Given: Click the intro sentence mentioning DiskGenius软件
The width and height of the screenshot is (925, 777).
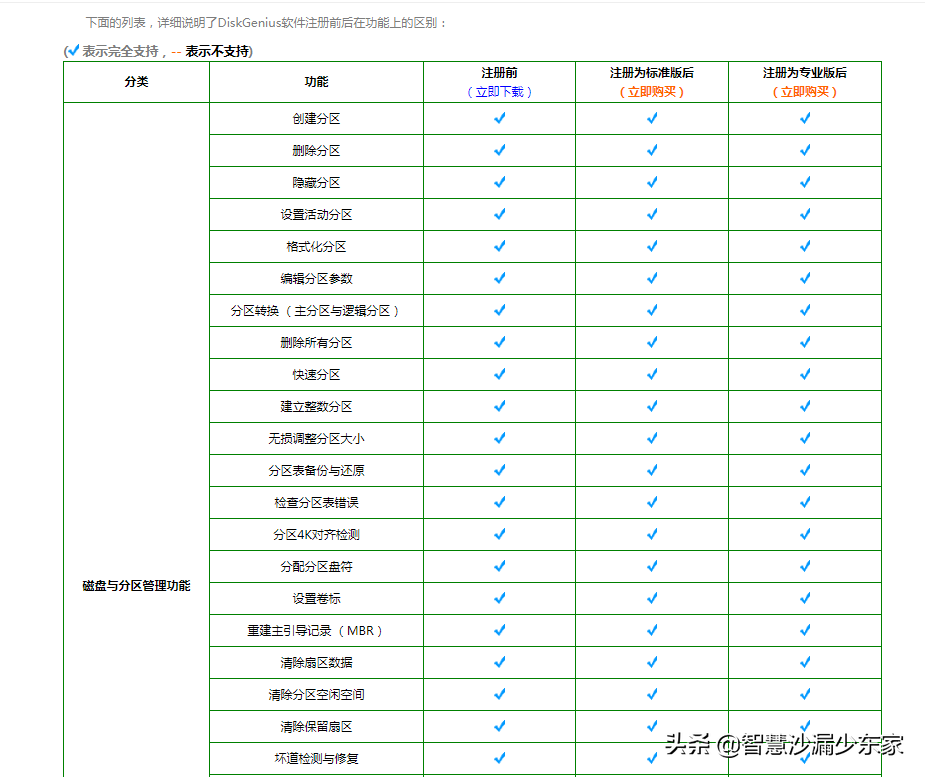Looking at the screenshot, I should tap(266, 23).
